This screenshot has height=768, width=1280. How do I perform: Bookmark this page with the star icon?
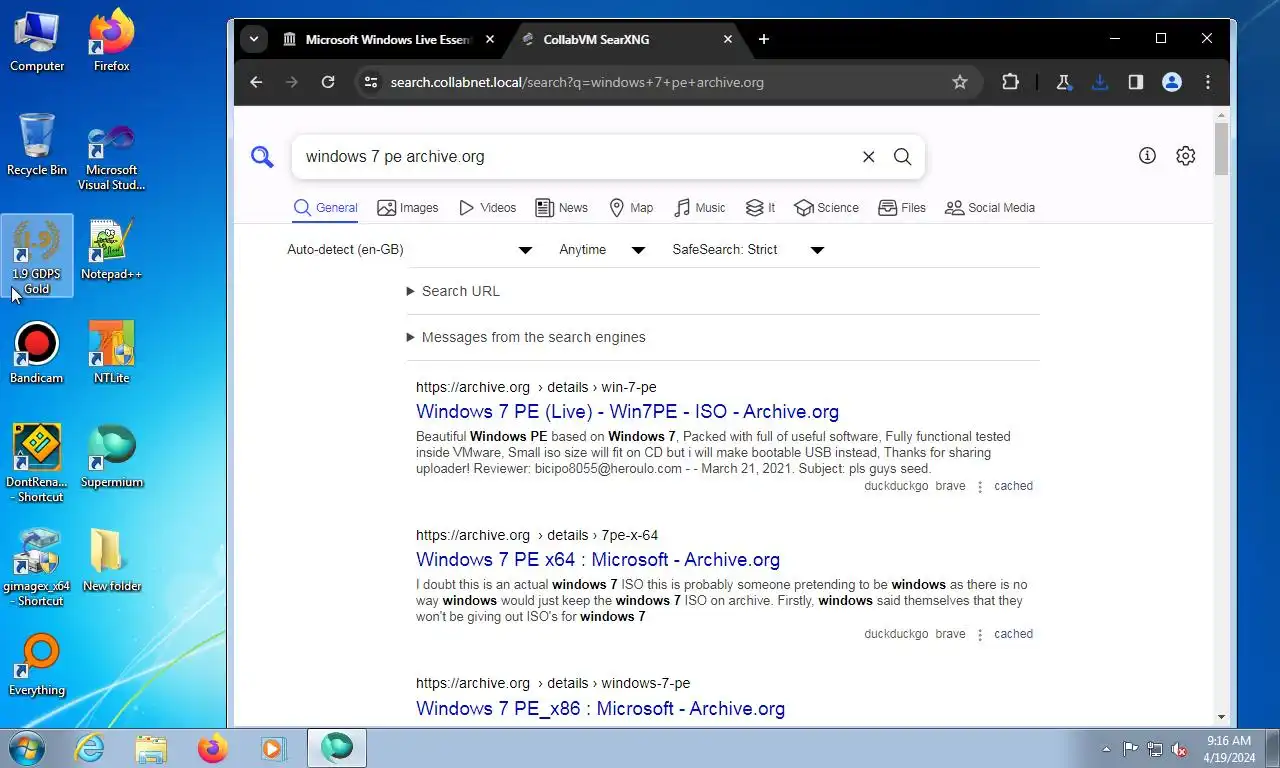[x=960, y=82]
